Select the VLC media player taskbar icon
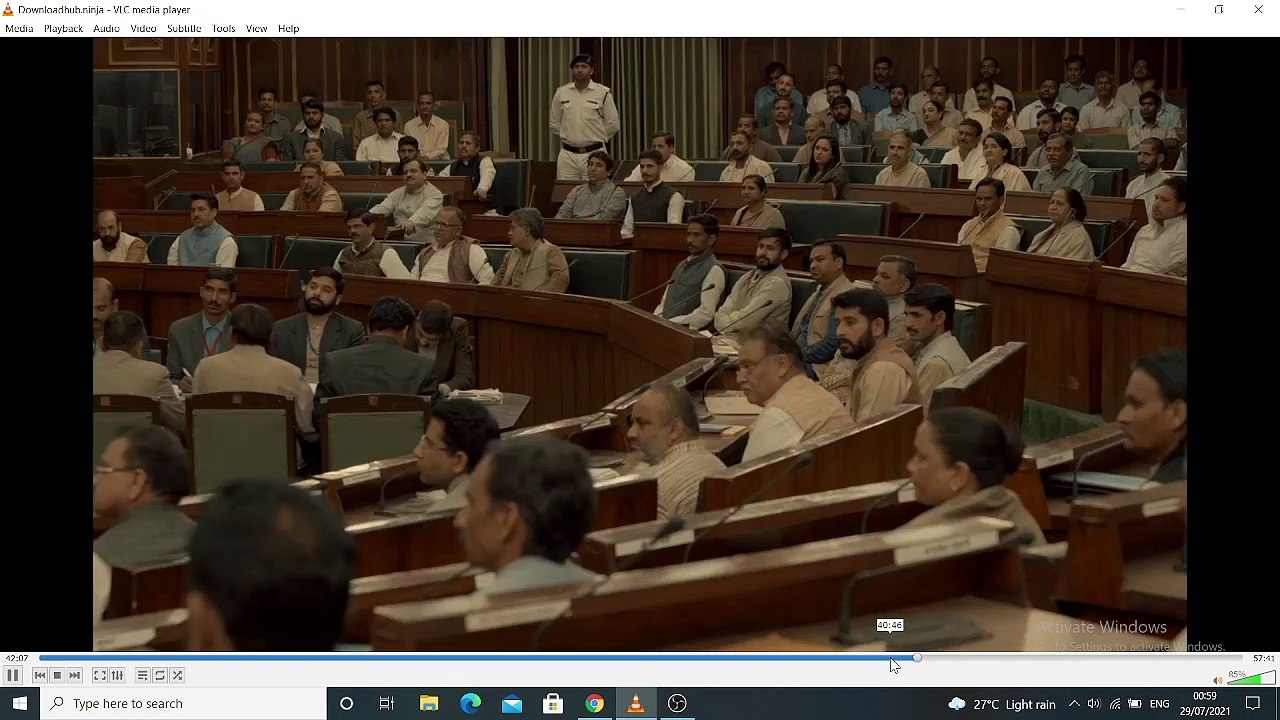The height and width of the screenshot is (720, 1280). click(636, 704)
